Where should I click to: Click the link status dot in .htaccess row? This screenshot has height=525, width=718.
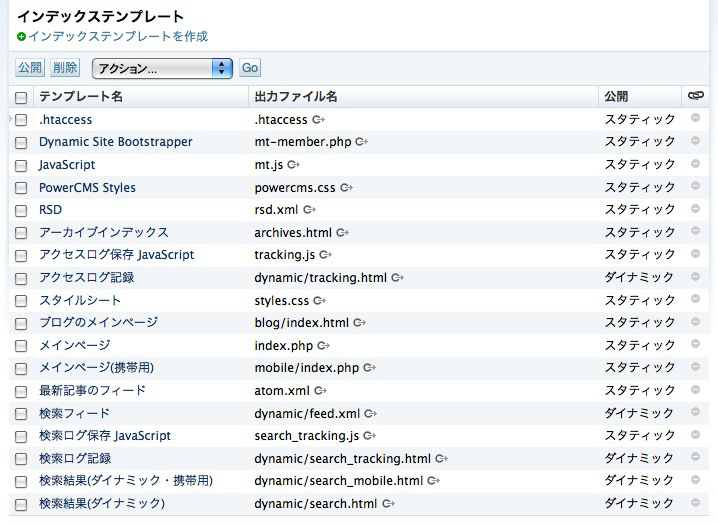coord(696,118)
